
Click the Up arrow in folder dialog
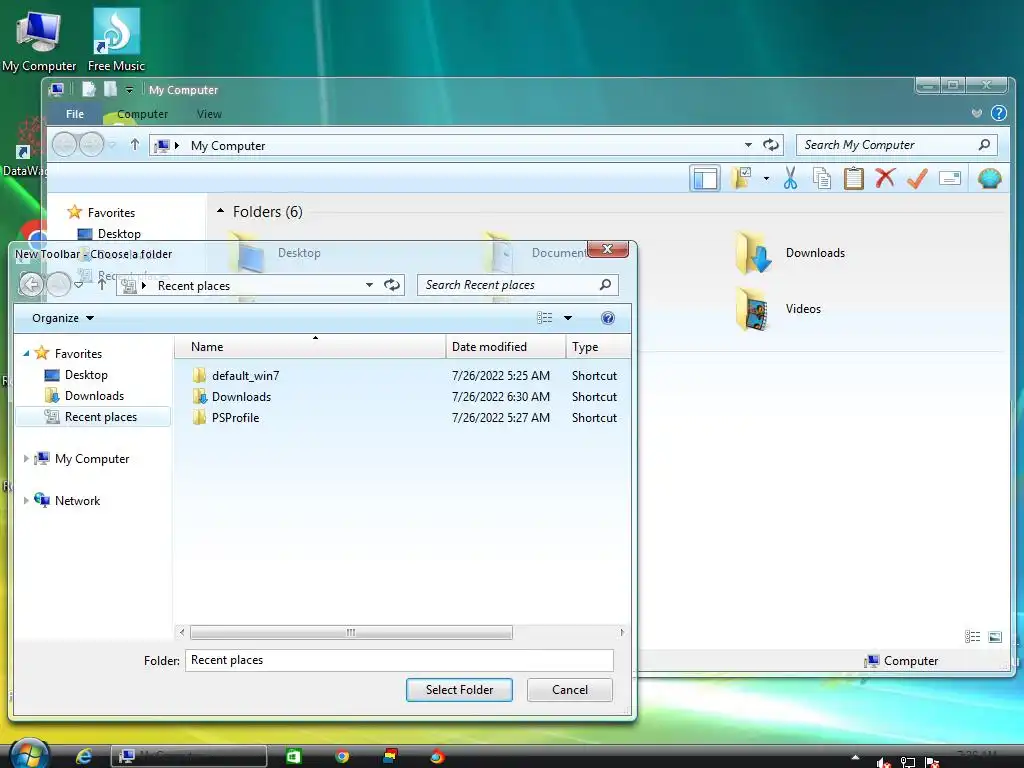point(102,284)
